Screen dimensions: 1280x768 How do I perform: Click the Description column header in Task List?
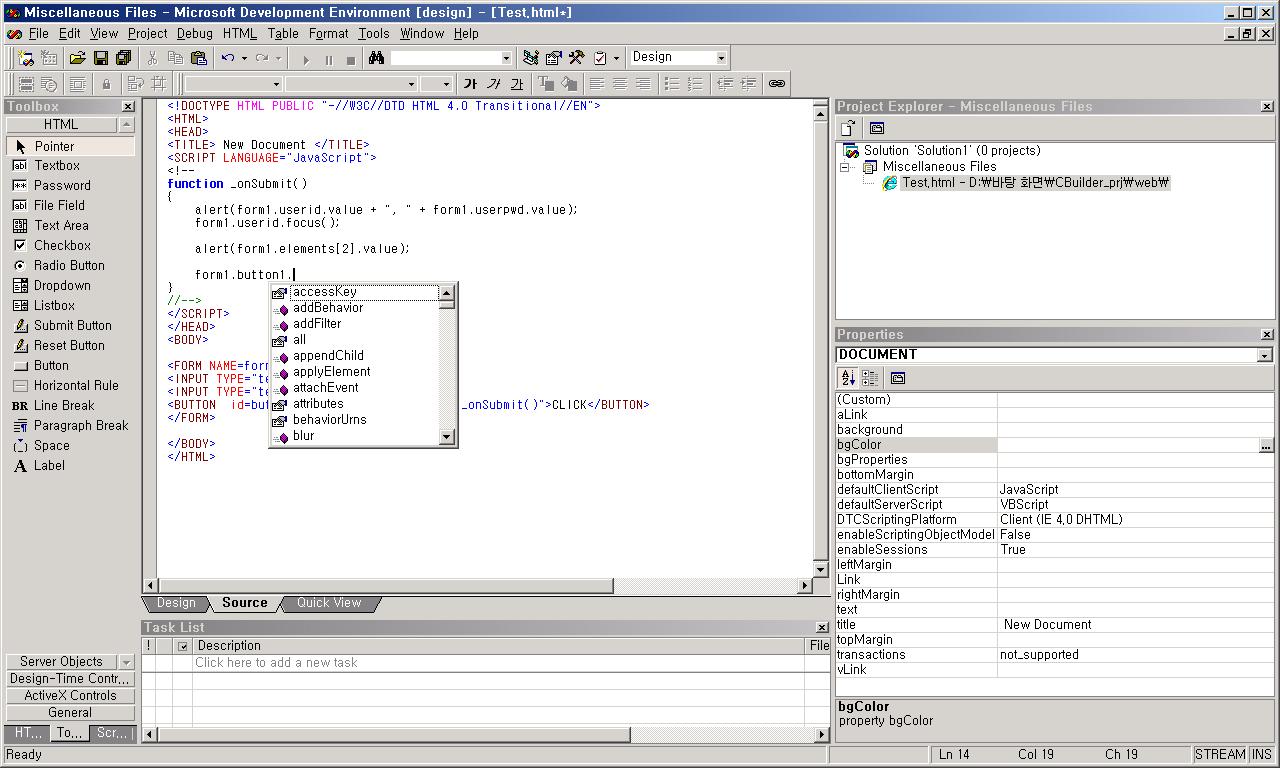[498, 646]
